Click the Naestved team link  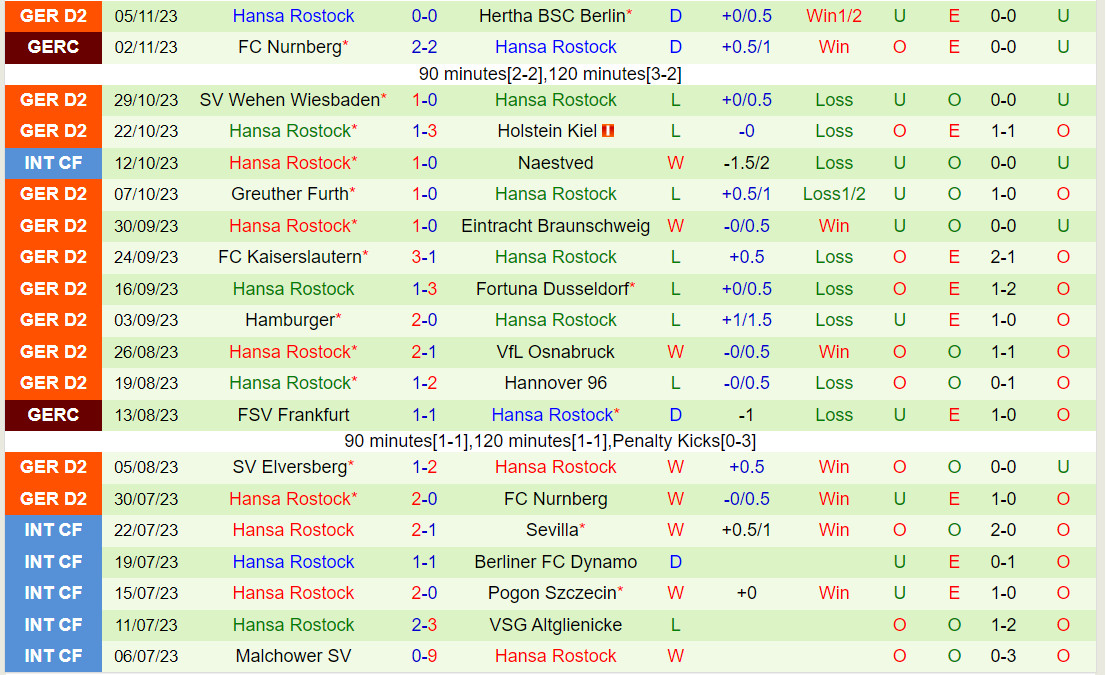coord(556,163)
